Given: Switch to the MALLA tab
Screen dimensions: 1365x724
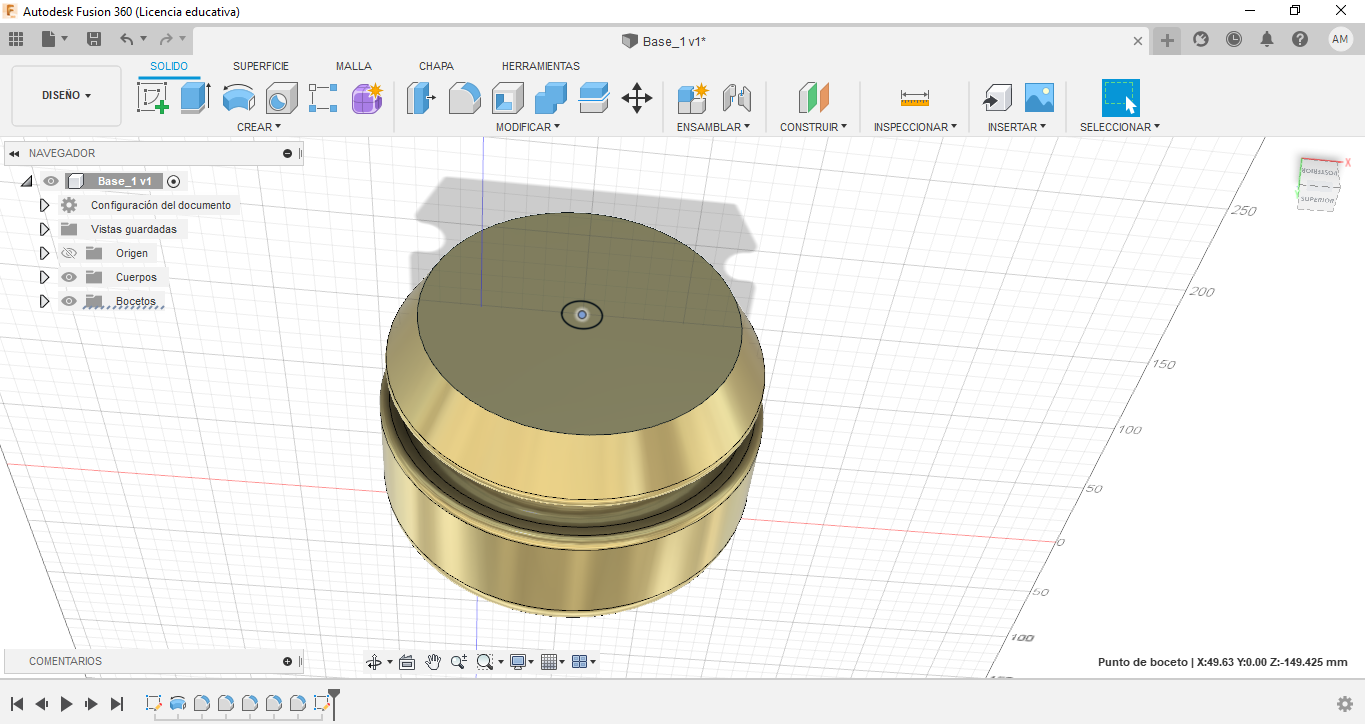Looking at the screenshot, I should [x=353, y=66].
